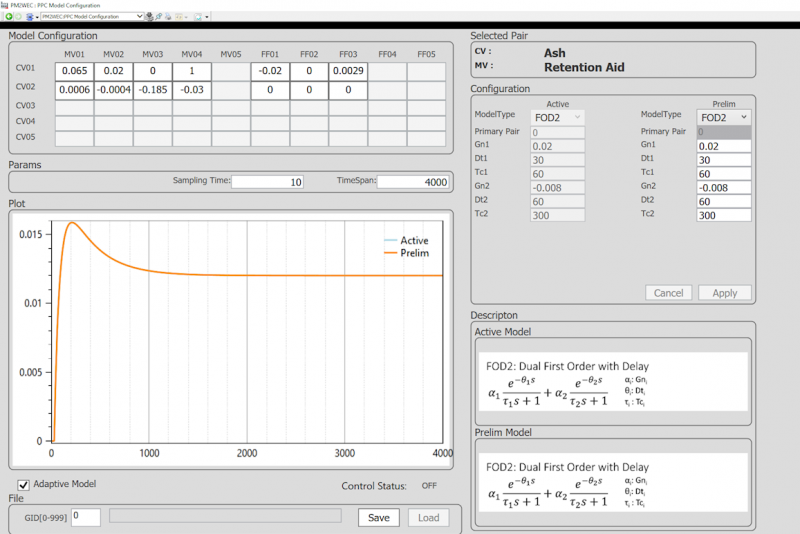This screenshot has height=534, width=800.
Task: Open the PM2WEC PPC Model Configuration display selector
Action: [x=92, y=16]
